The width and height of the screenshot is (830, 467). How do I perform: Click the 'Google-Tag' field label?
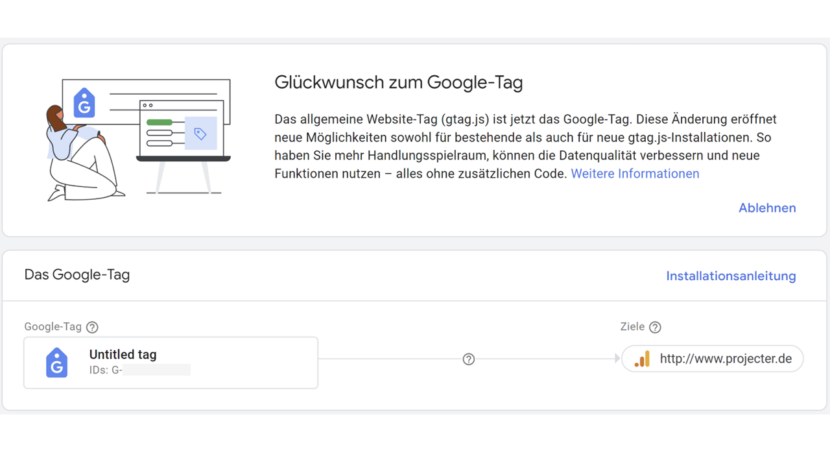coord(53,327)
